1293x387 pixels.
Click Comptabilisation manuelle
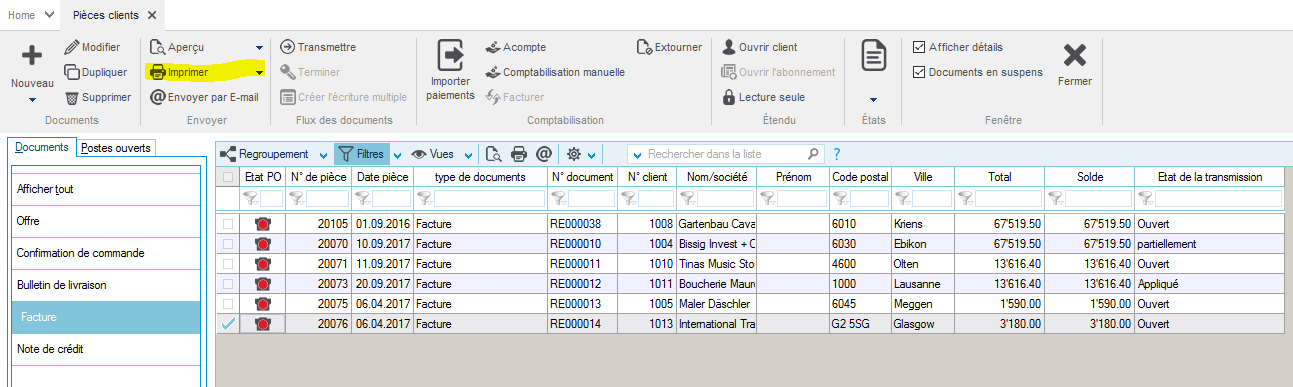[x=555, y=72]
